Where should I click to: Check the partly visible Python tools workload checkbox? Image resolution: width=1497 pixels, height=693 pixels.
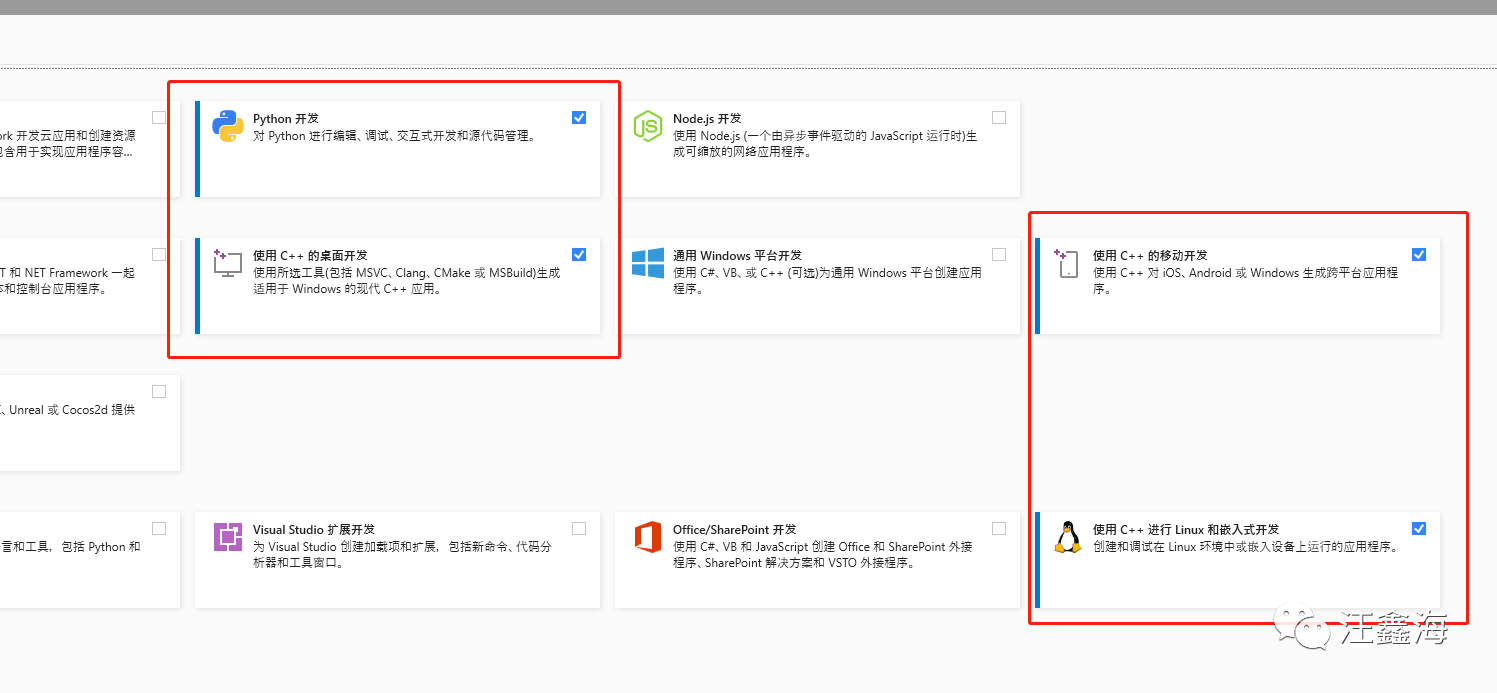(x=159, y=528)
